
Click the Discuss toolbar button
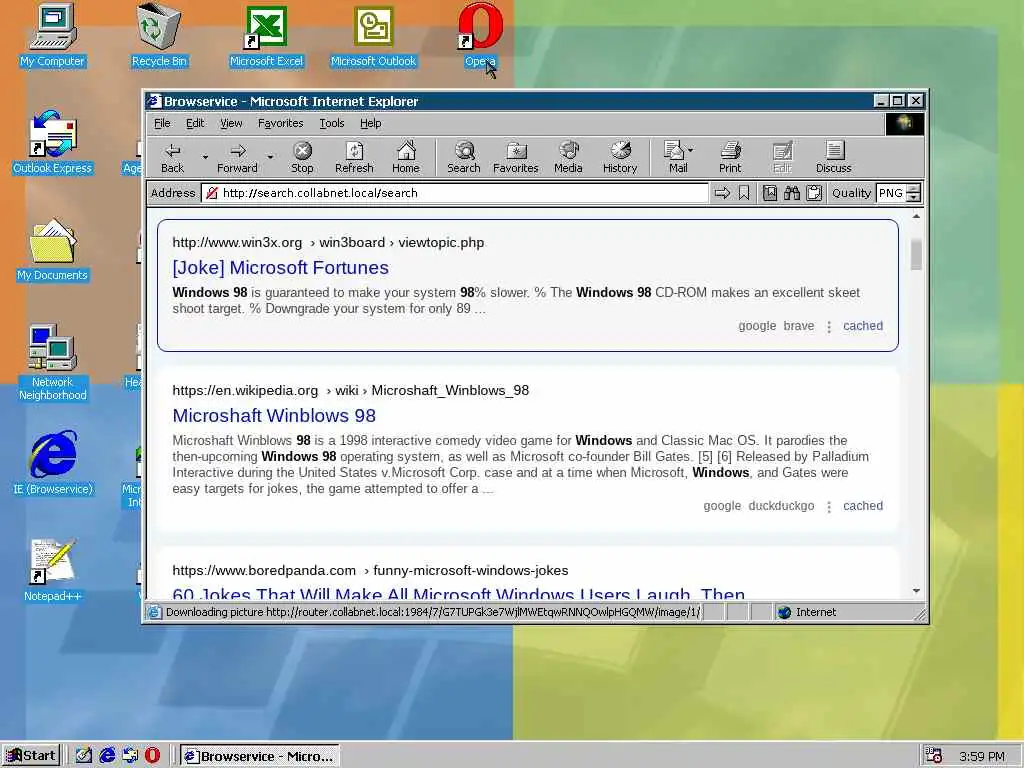(x=833, y=157)
